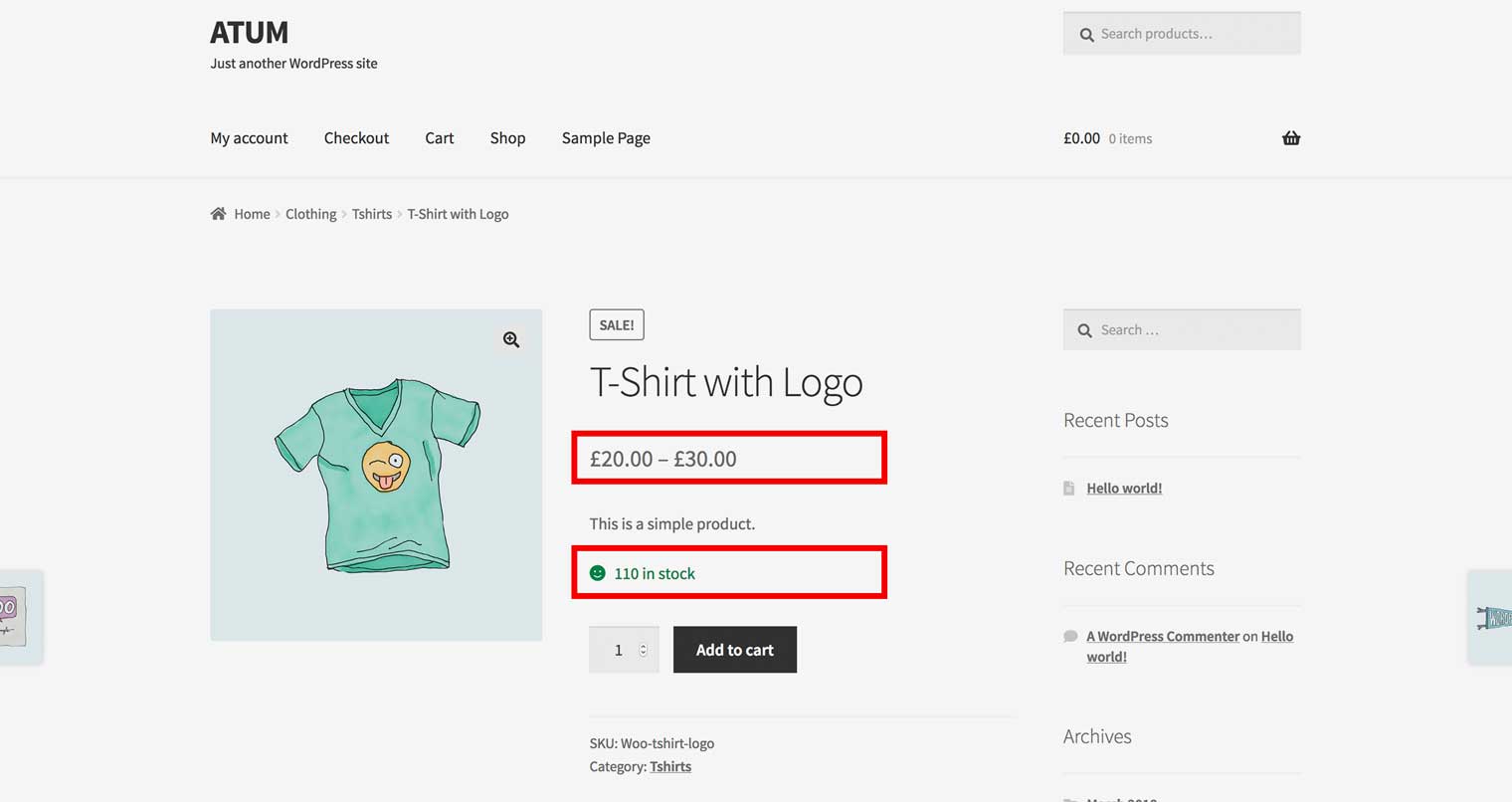Go to the Shop page
This screenshot has height=802, width=1512.
(x=507, y=138)
